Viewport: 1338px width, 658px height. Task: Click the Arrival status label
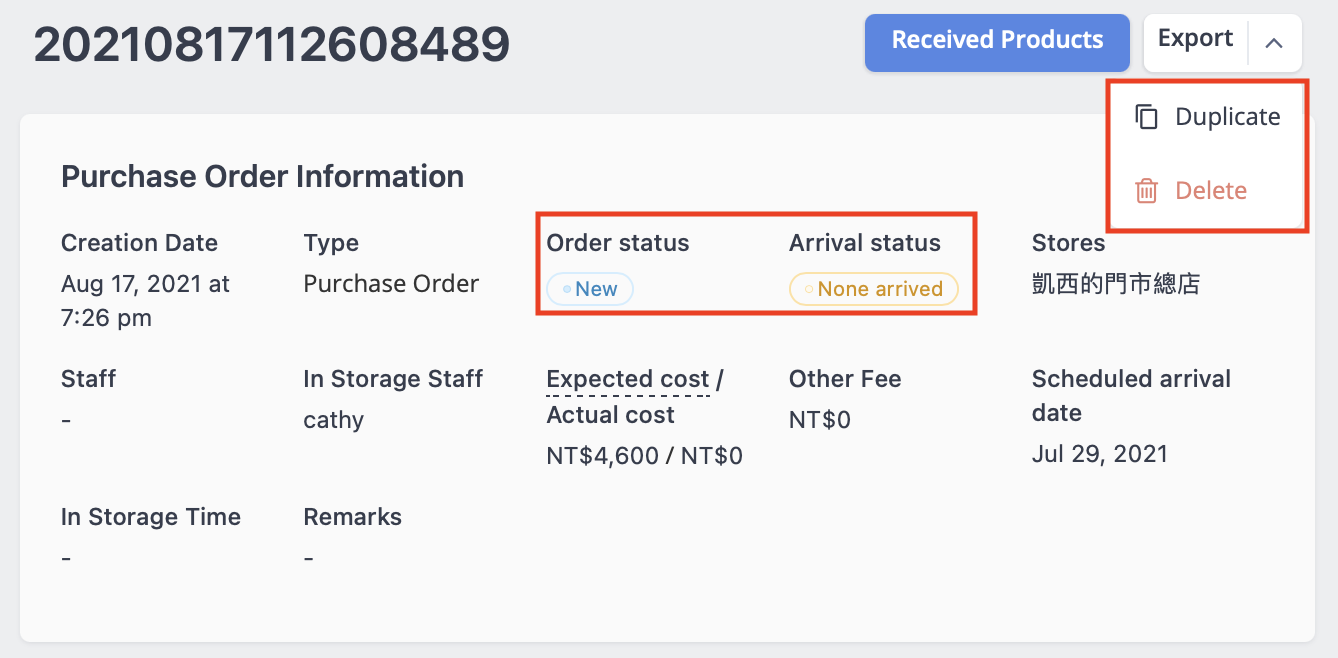[x=865, y=243]
